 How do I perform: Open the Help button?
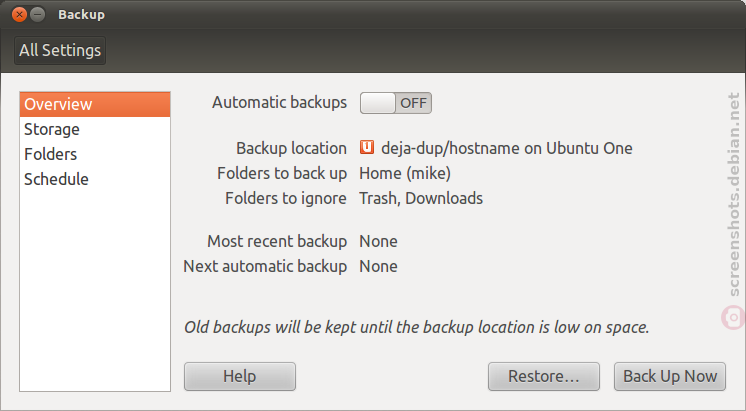pyautogui.click(x=240, y=376)
